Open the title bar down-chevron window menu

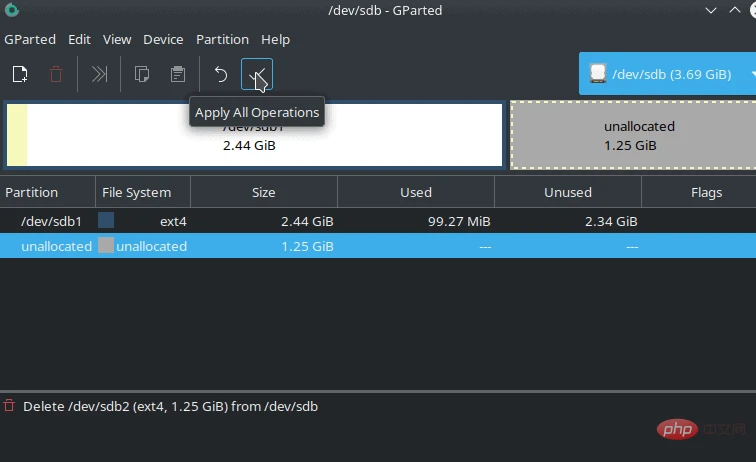pyautogui.click(x=711, y=10)
